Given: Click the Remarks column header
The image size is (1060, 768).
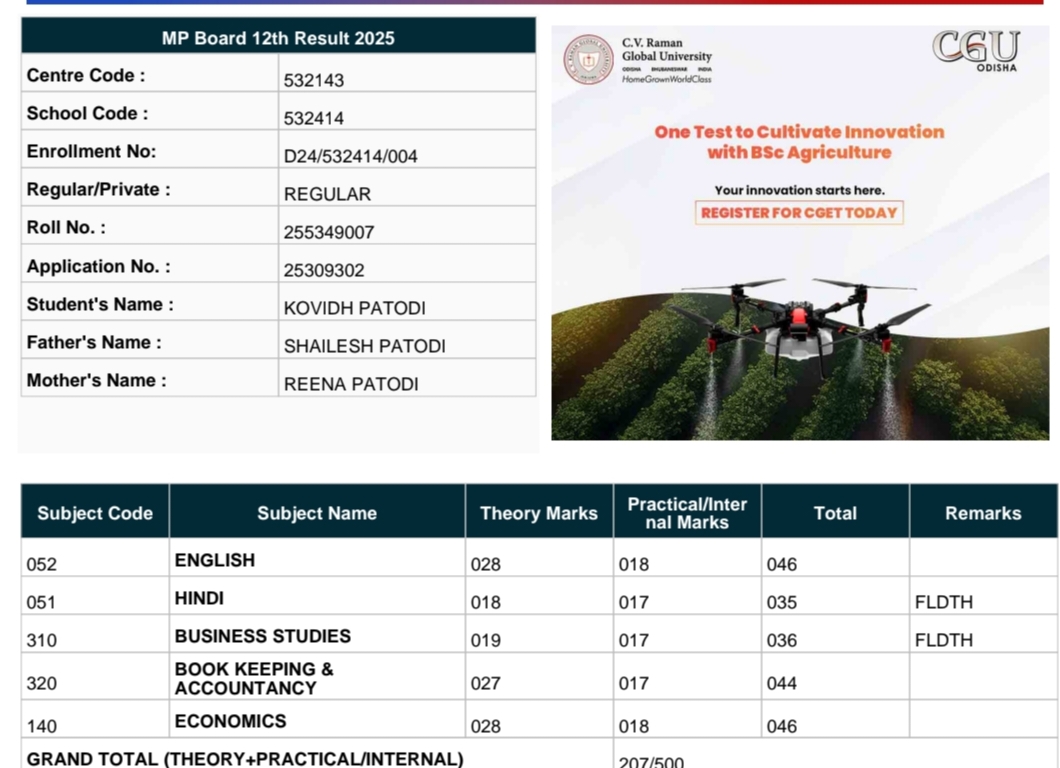Looking at the screenshot, I should (983, 513).
